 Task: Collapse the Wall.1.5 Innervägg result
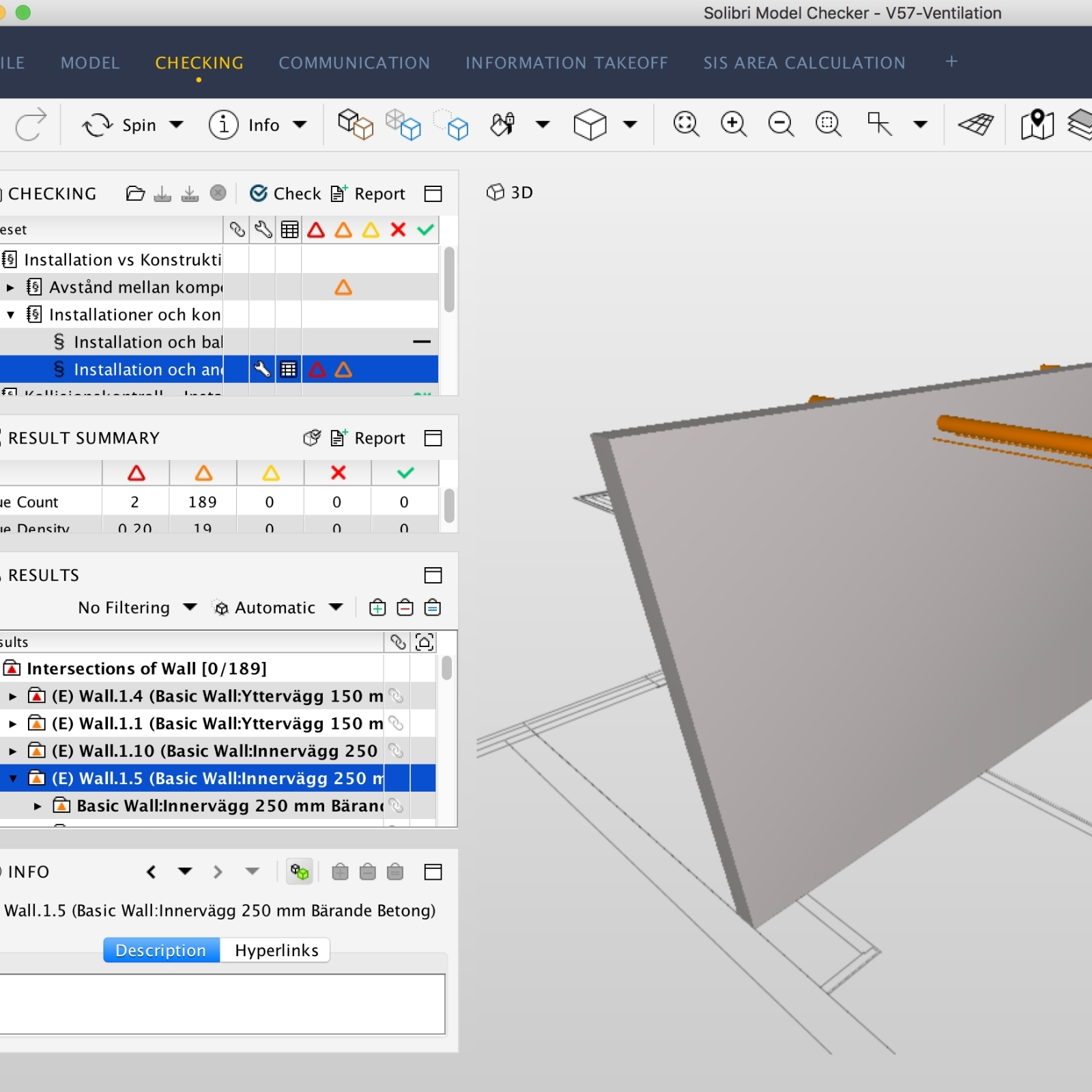pos(12,779)
